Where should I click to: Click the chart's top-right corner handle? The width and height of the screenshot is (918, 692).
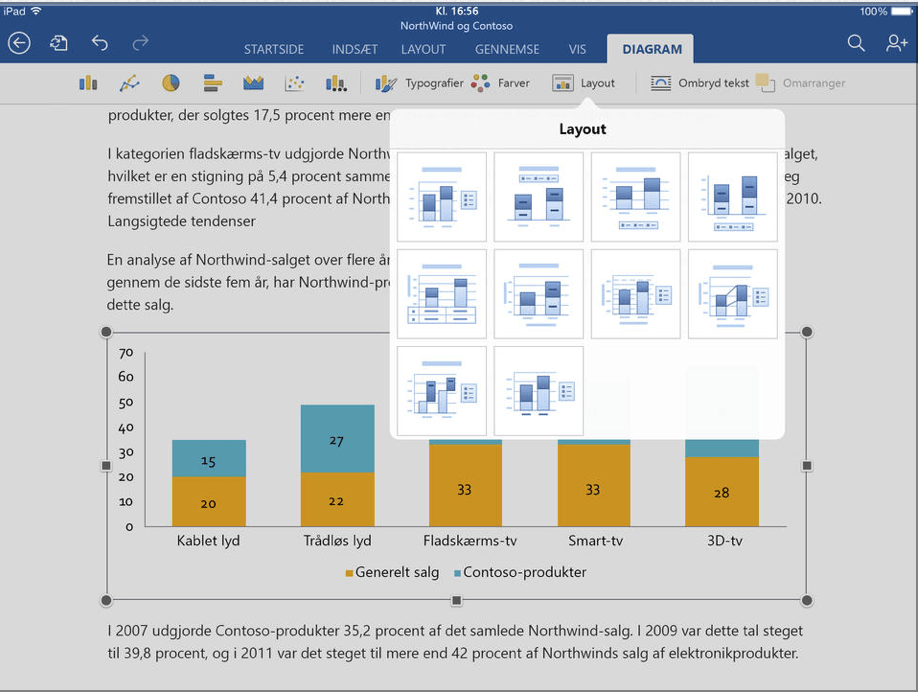point(807,332)
